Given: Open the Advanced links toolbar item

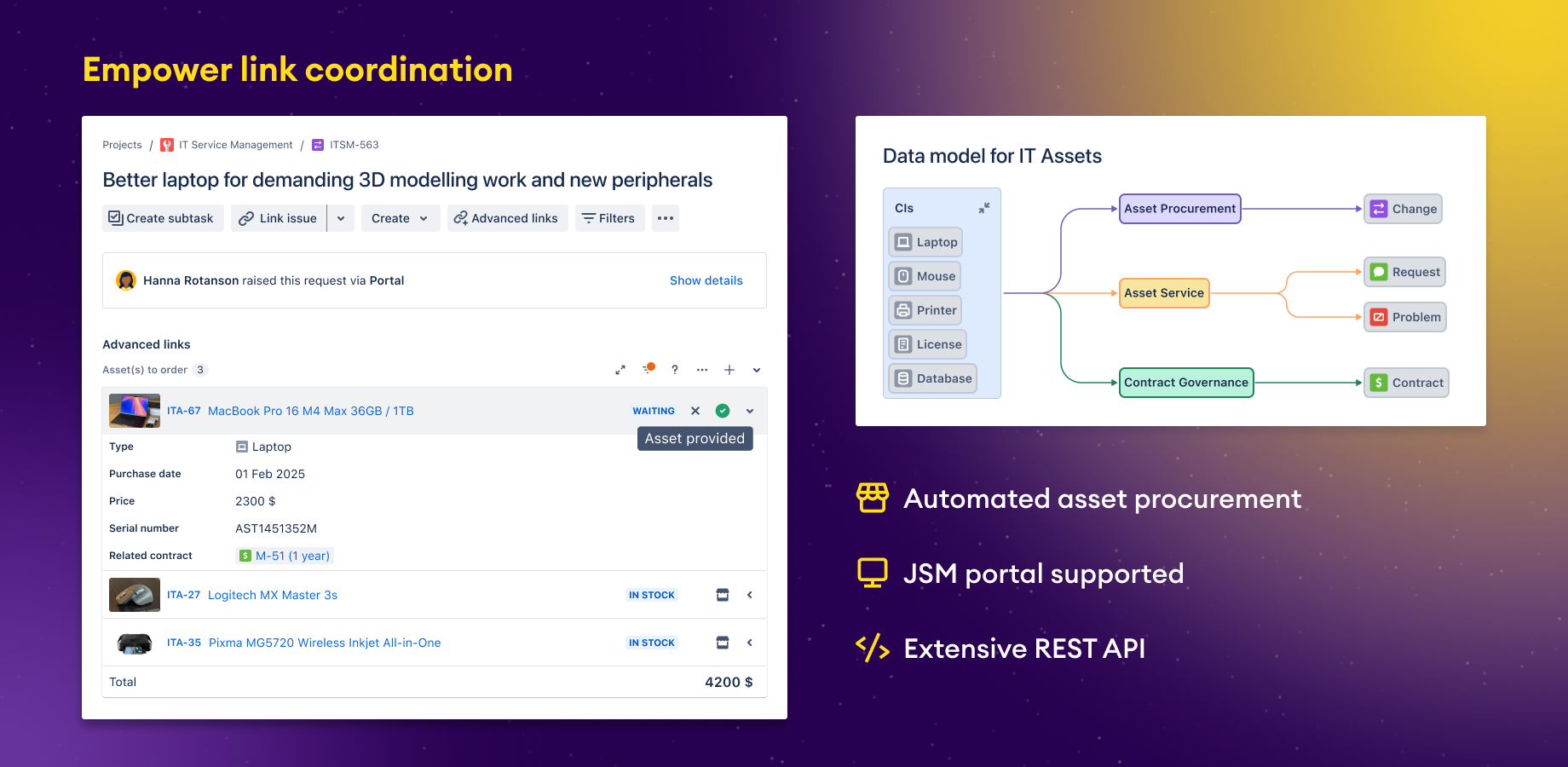Looking at the screenshot, I should pyautogui.click(x=506, y=218).
